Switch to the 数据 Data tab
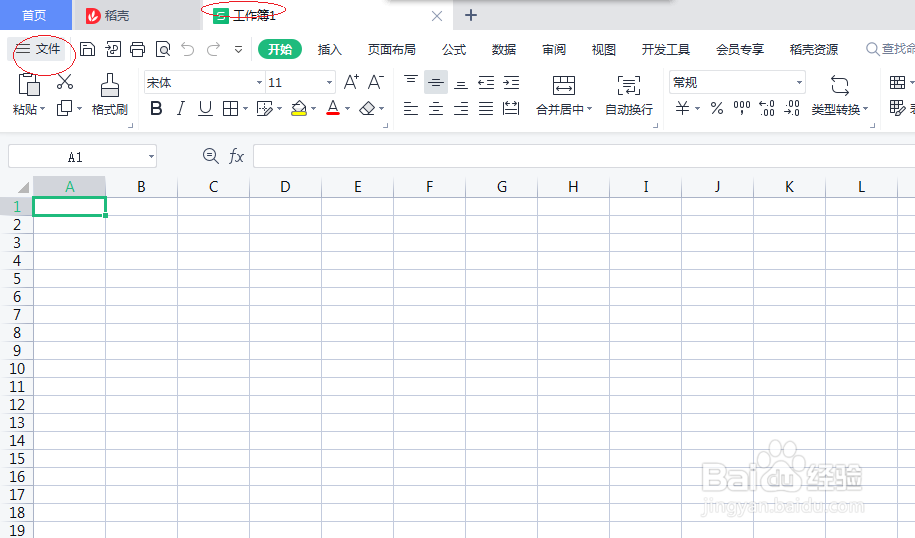Screen dimensions: 915x538 point(504,50)
